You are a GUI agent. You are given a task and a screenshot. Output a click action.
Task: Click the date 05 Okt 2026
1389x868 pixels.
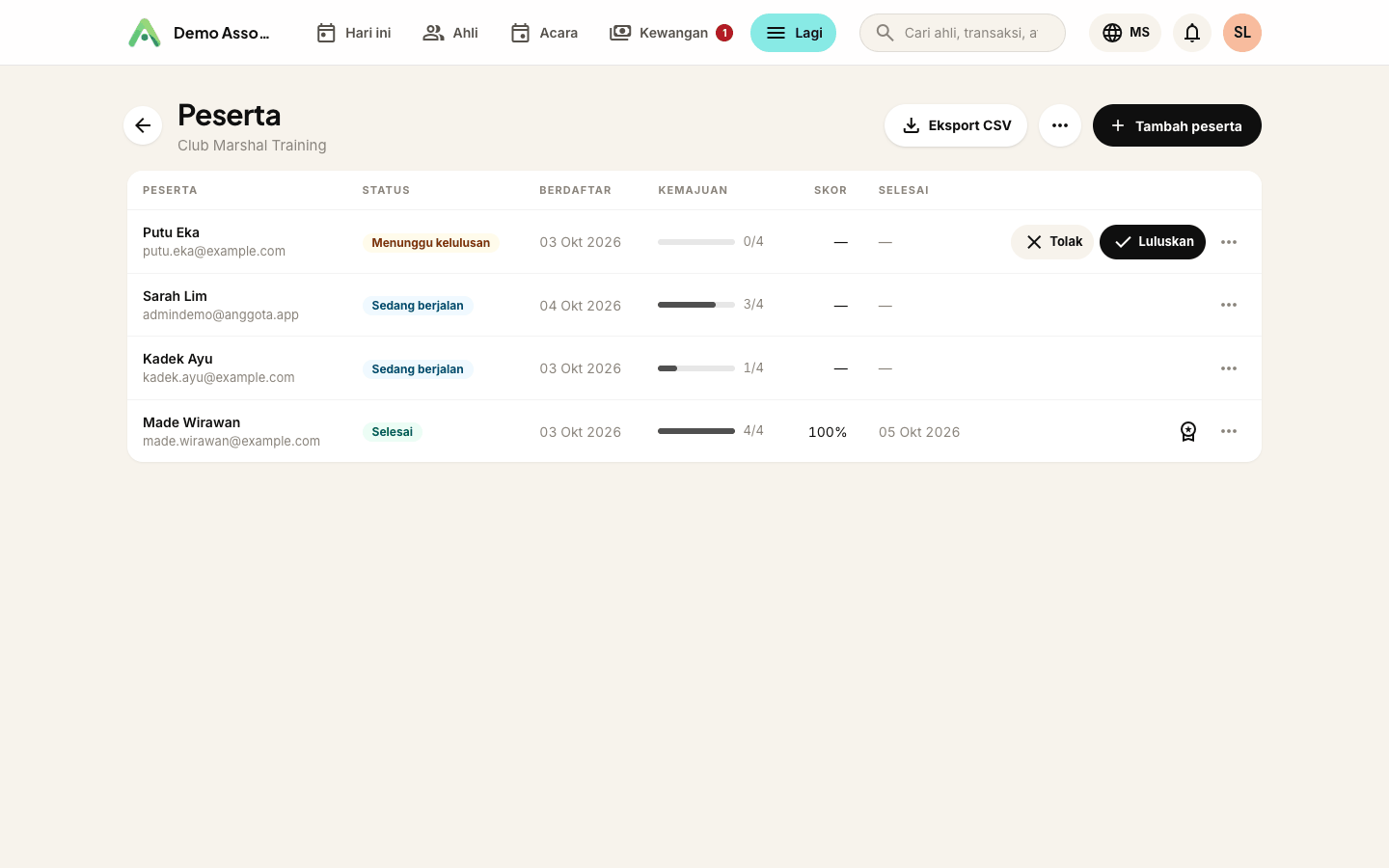pyautogui.click(x=919, y=432)
